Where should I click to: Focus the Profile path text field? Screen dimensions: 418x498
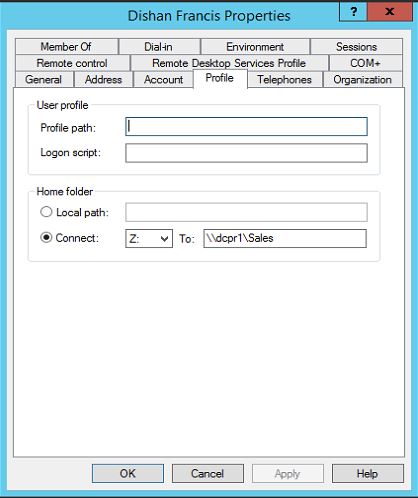pyautogui.click(x=246, y=127)
